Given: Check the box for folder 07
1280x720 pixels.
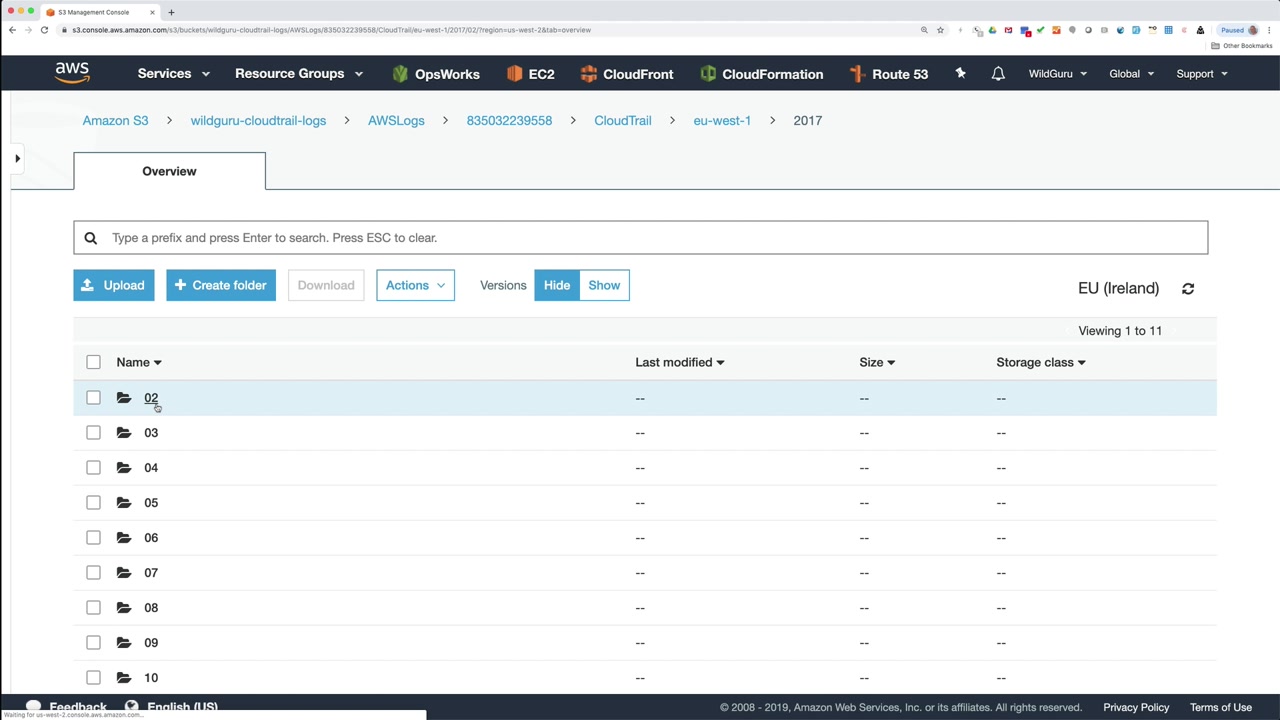Looking at the screenshot, I should [93, 573].
